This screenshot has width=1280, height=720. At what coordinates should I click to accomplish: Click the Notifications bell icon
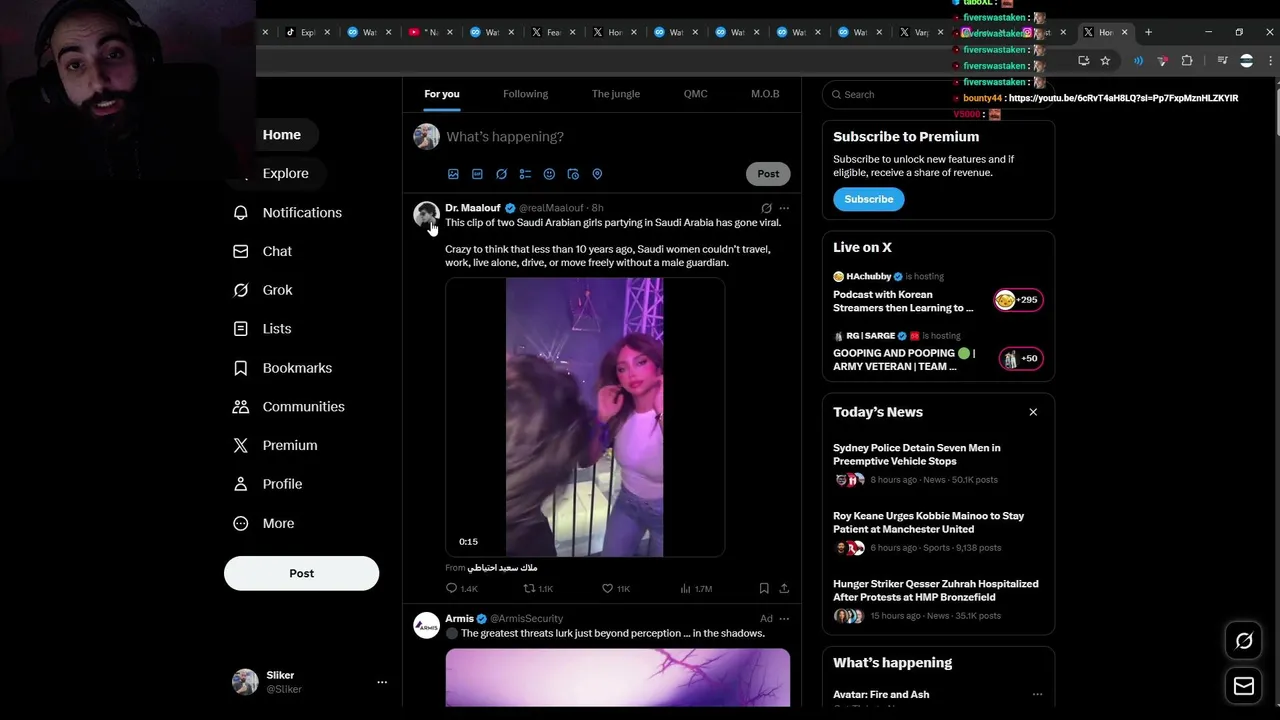[240, 213]
